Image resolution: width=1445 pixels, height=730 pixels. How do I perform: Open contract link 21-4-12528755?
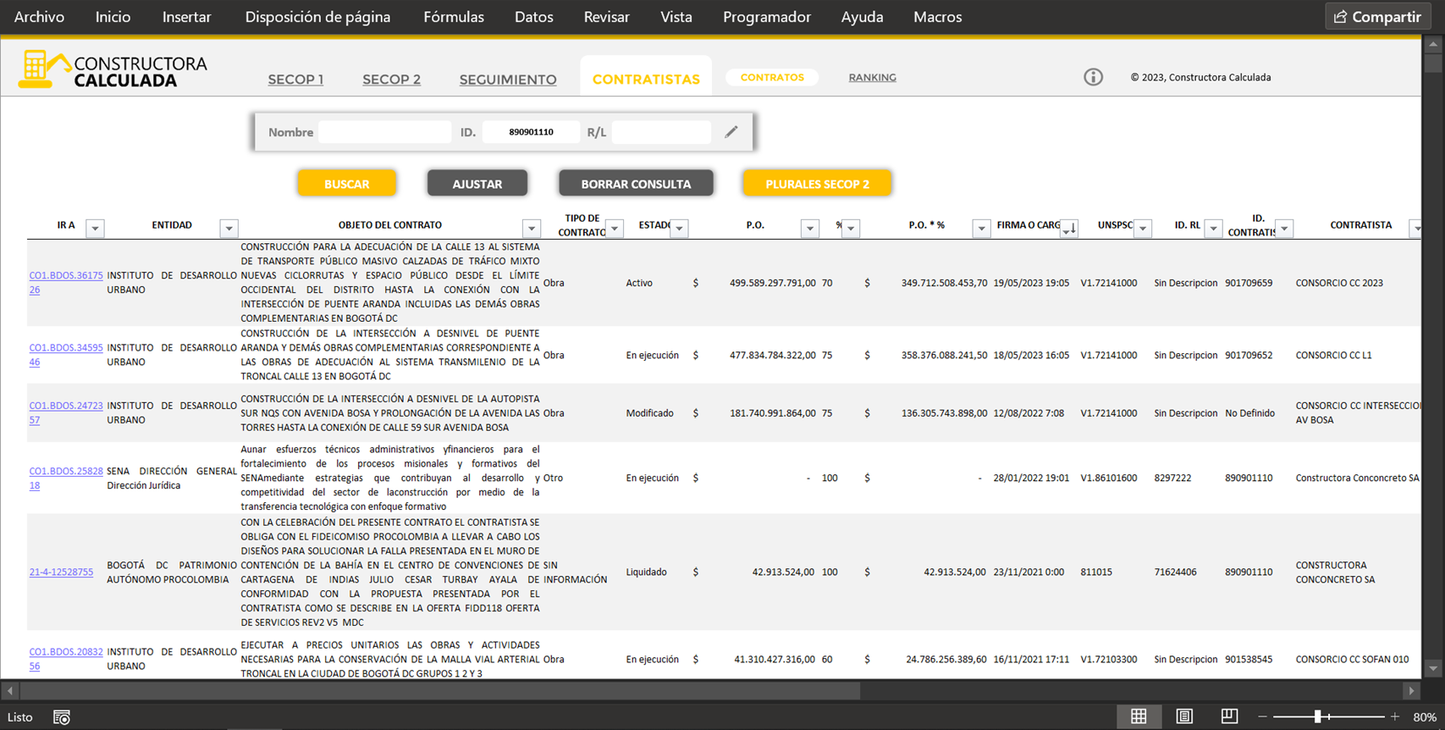[61, 572]
